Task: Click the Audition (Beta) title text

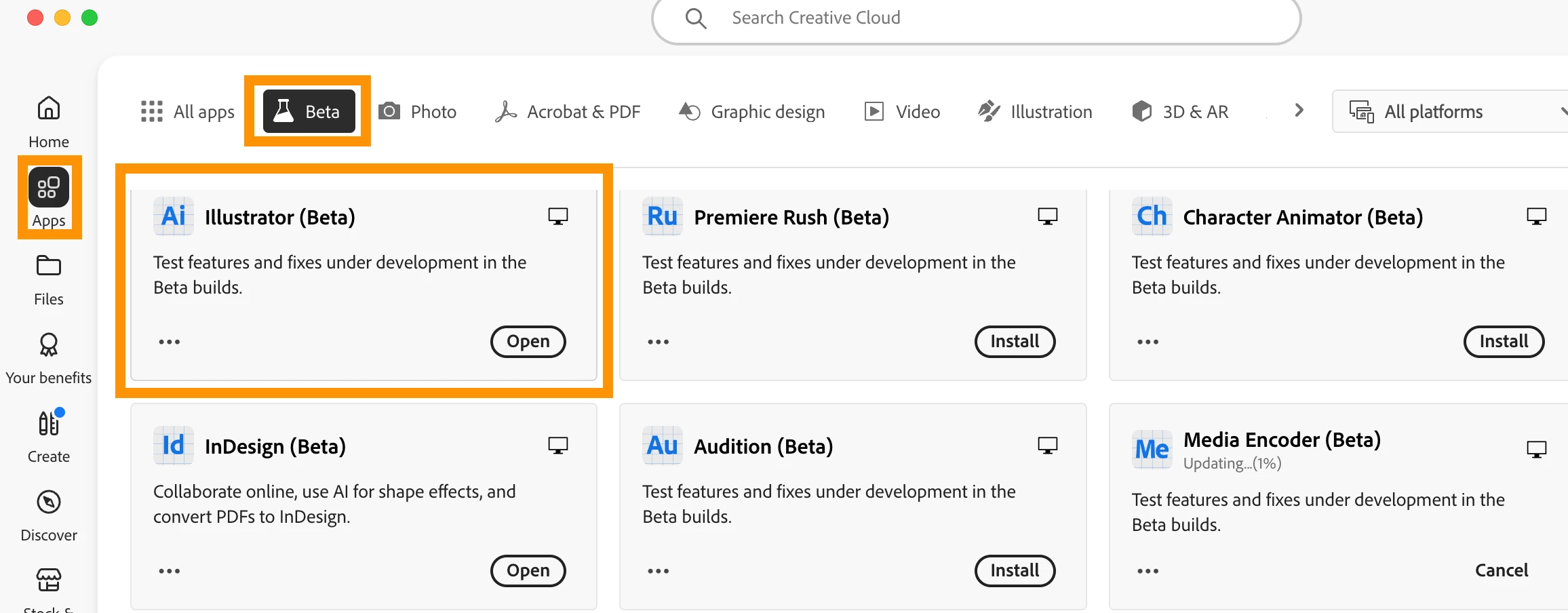Action: [x=764, y=446]
